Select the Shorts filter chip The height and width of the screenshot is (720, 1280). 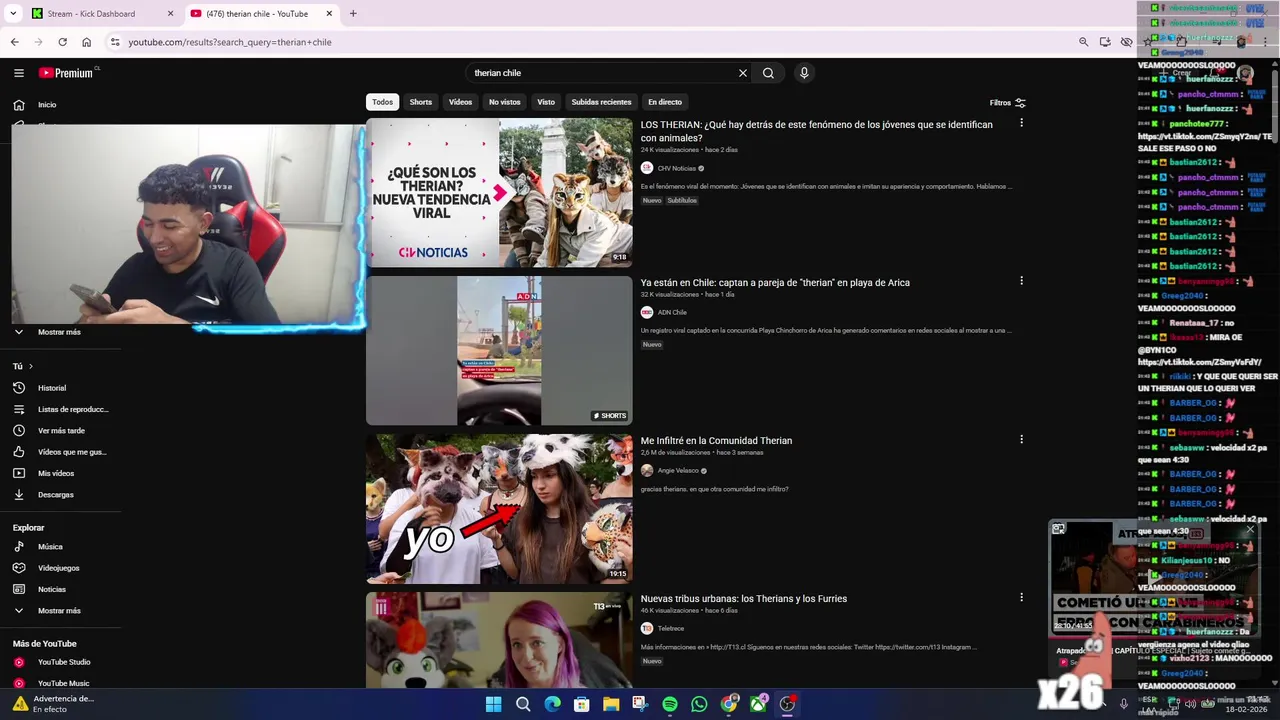[x=421, y=102]
